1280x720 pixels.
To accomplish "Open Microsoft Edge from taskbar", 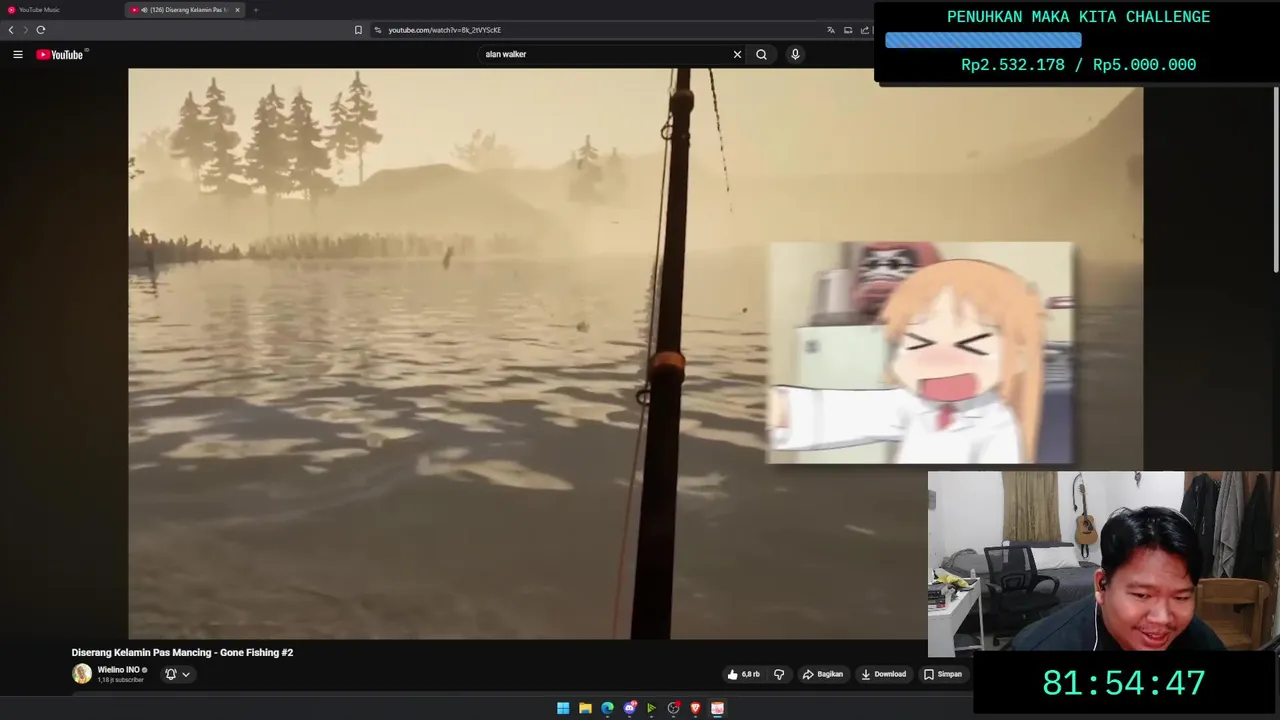I will 607,708.
